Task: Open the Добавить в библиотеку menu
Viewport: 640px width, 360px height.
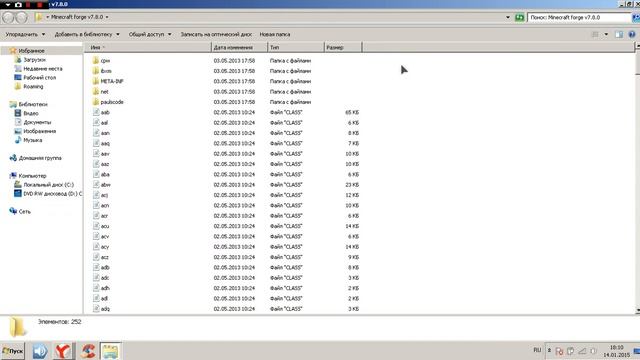Action: tap(87, 34)
